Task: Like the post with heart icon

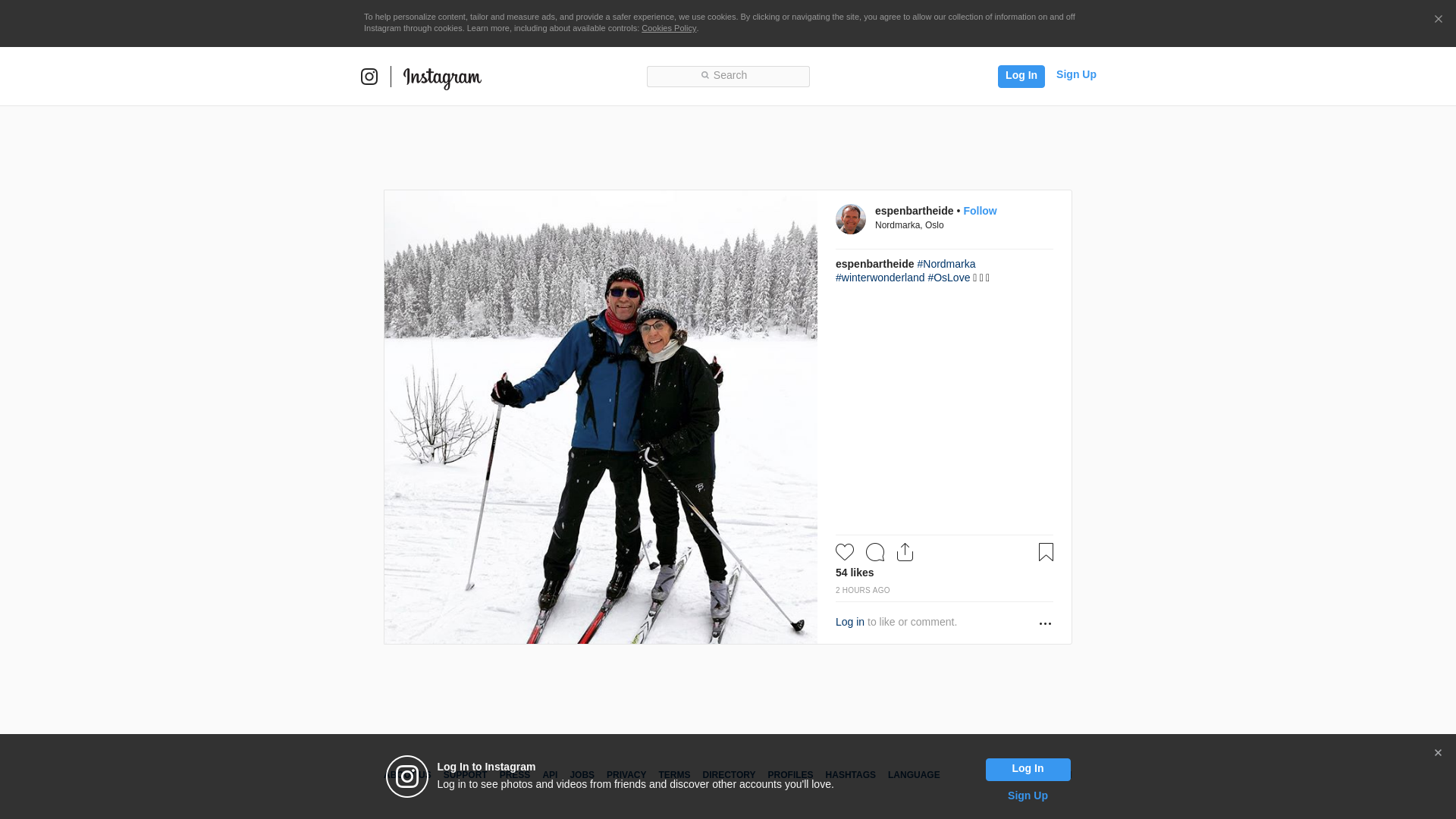Action: (845, 552)
